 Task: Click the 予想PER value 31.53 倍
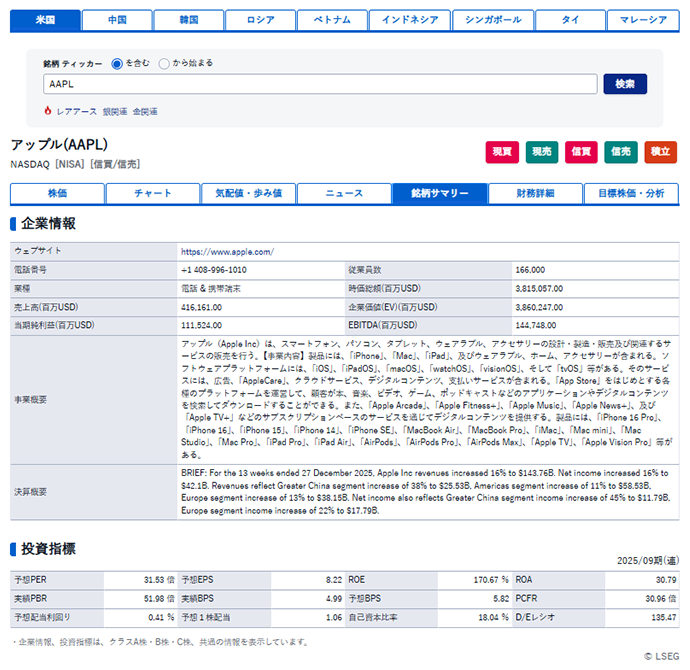[x=159, y=580]
